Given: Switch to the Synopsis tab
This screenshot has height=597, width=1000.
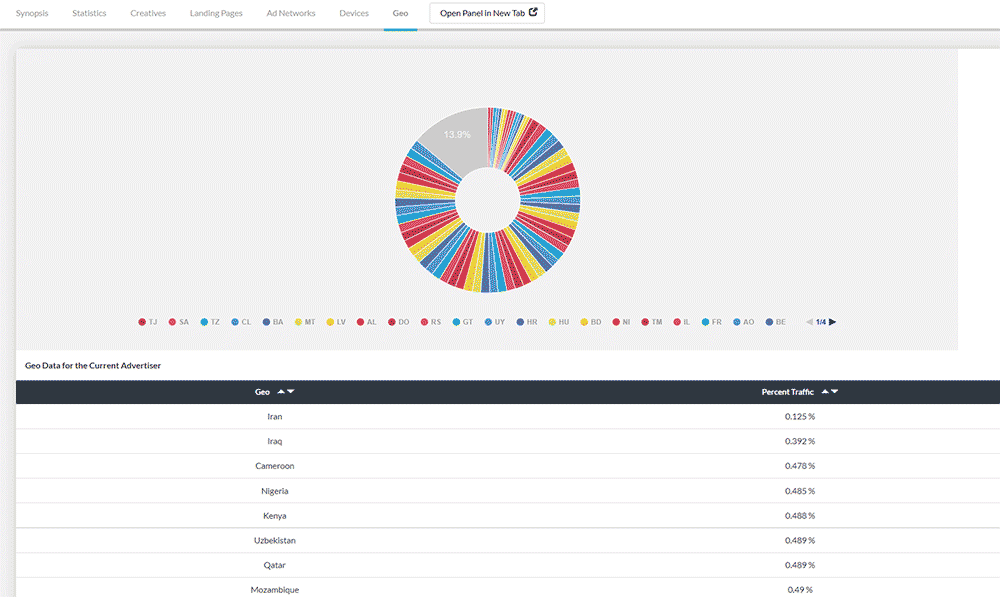Looking at the screenshot, I should tap(32, 14).
